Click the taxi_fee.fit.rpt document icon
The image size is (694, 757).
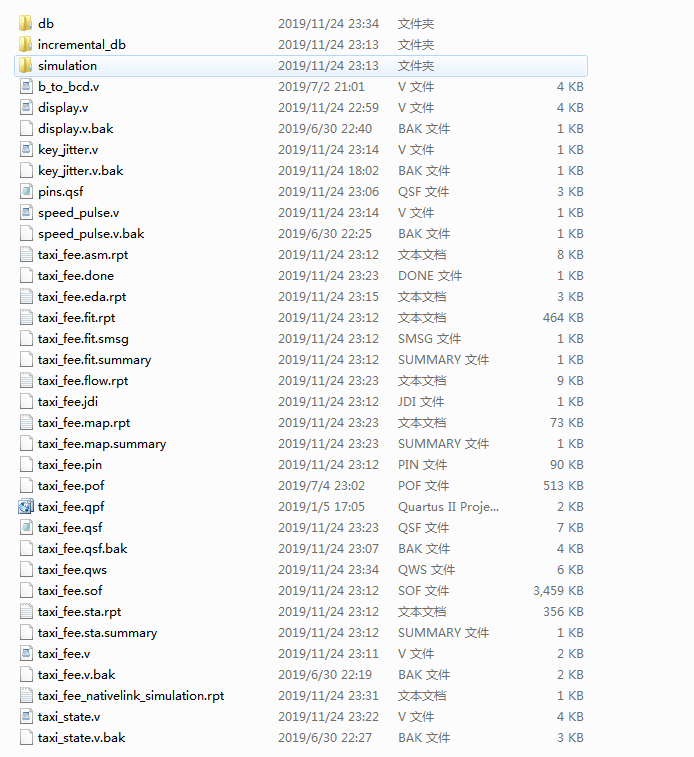point(26,317)
